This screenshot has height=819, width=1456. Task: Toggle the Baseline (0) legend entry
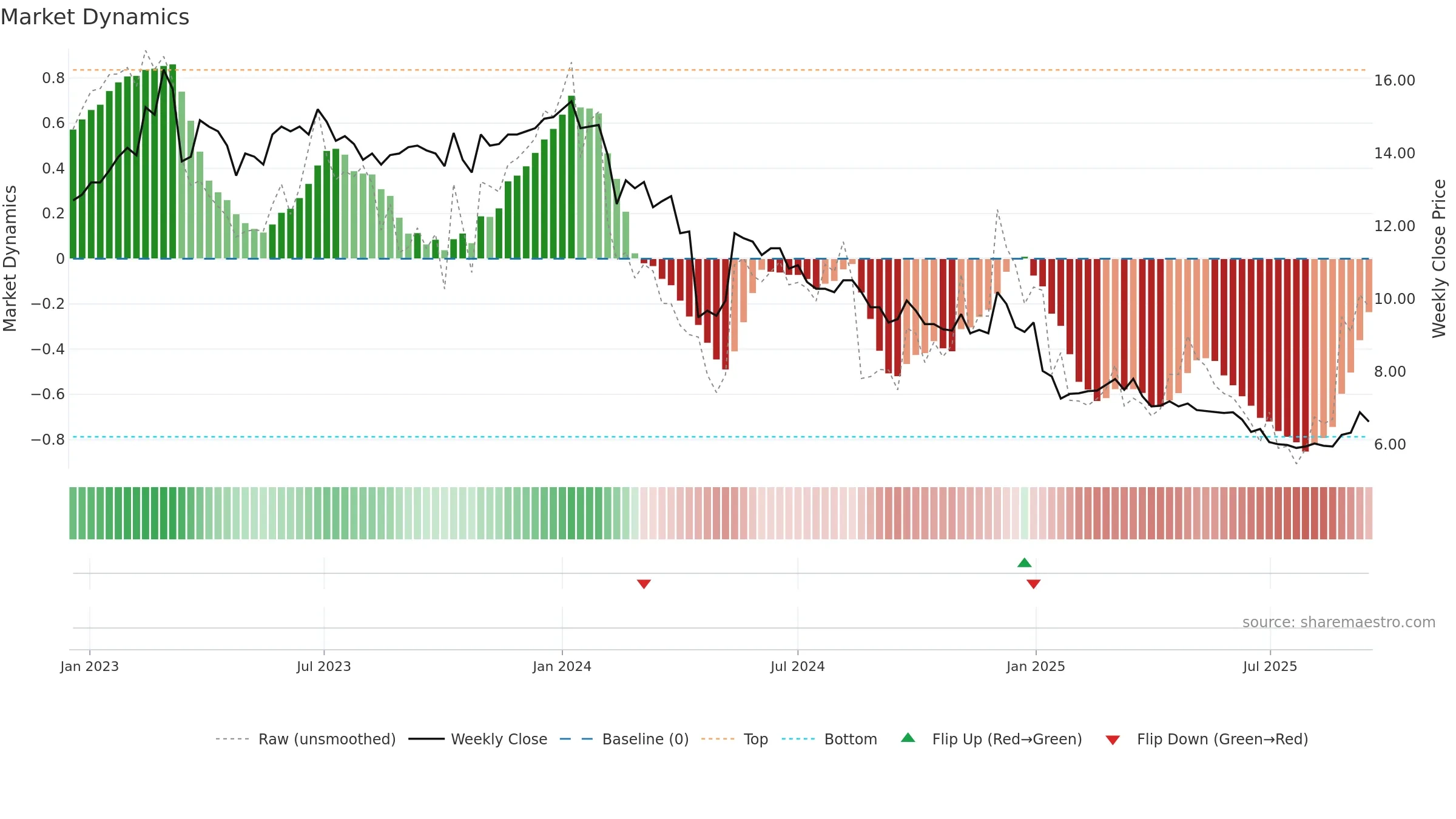point(624,739)
